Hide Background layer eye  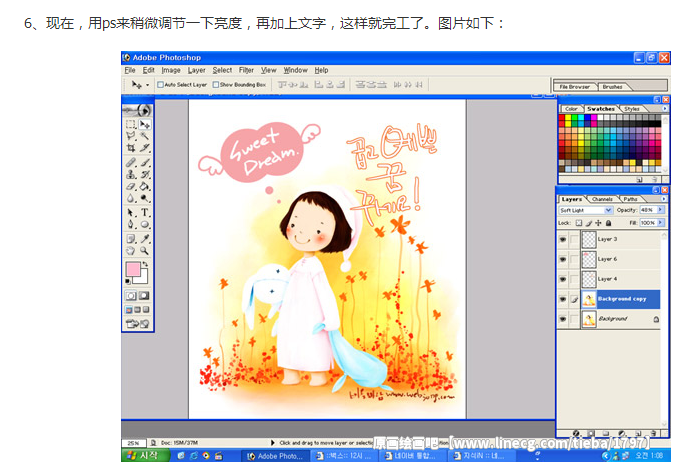563,319
